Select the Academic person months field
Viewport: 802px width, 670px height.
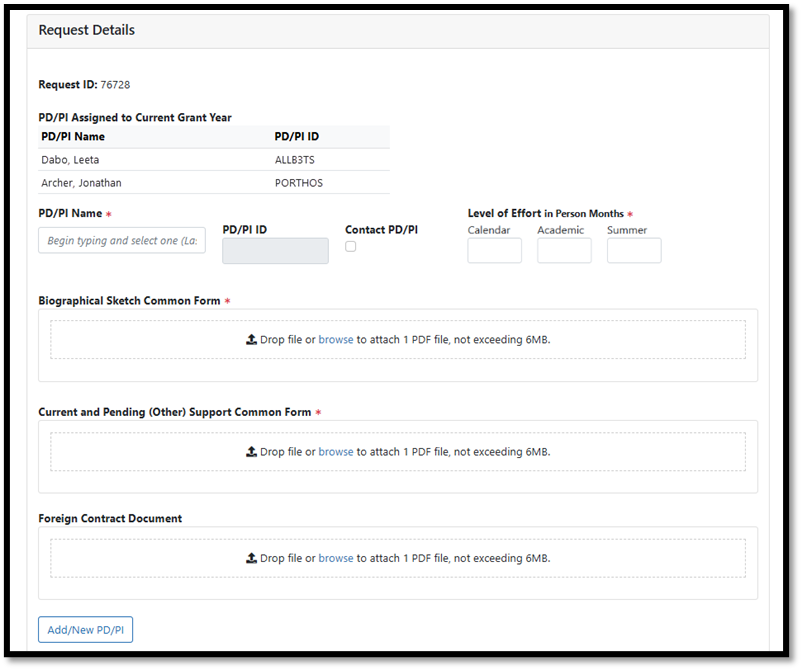click(x=564, y=251)
